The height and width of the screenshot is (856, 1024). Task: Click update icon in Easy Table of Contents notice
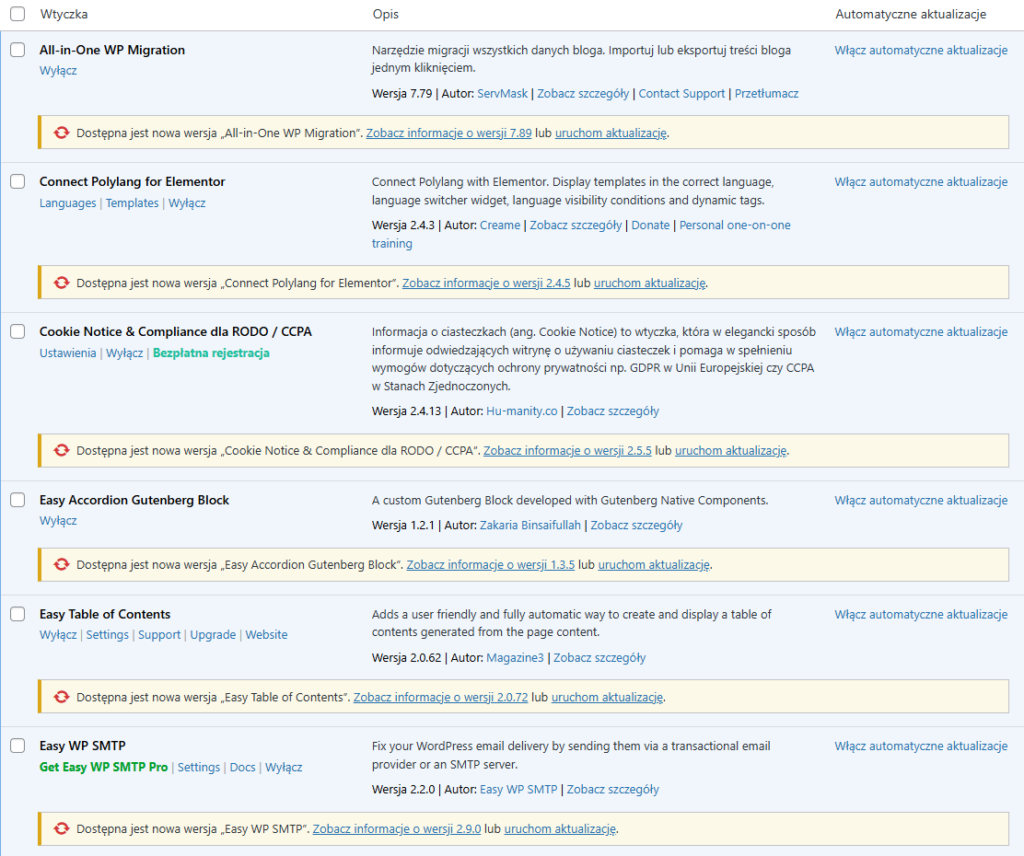62,697
